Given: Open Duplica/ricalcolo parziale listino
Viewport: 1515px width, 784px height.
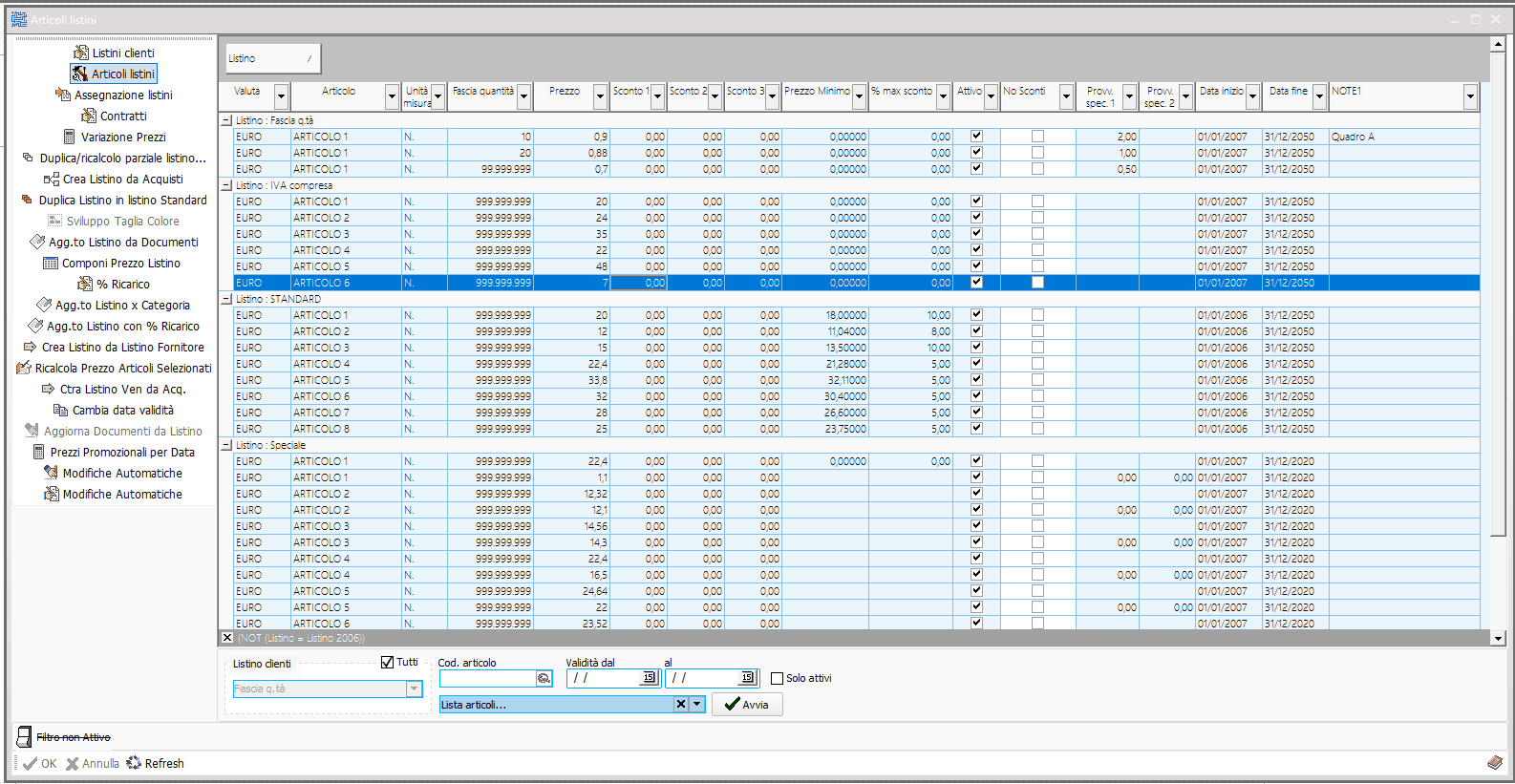Looking at the screenshot, I should pos(114,159).
